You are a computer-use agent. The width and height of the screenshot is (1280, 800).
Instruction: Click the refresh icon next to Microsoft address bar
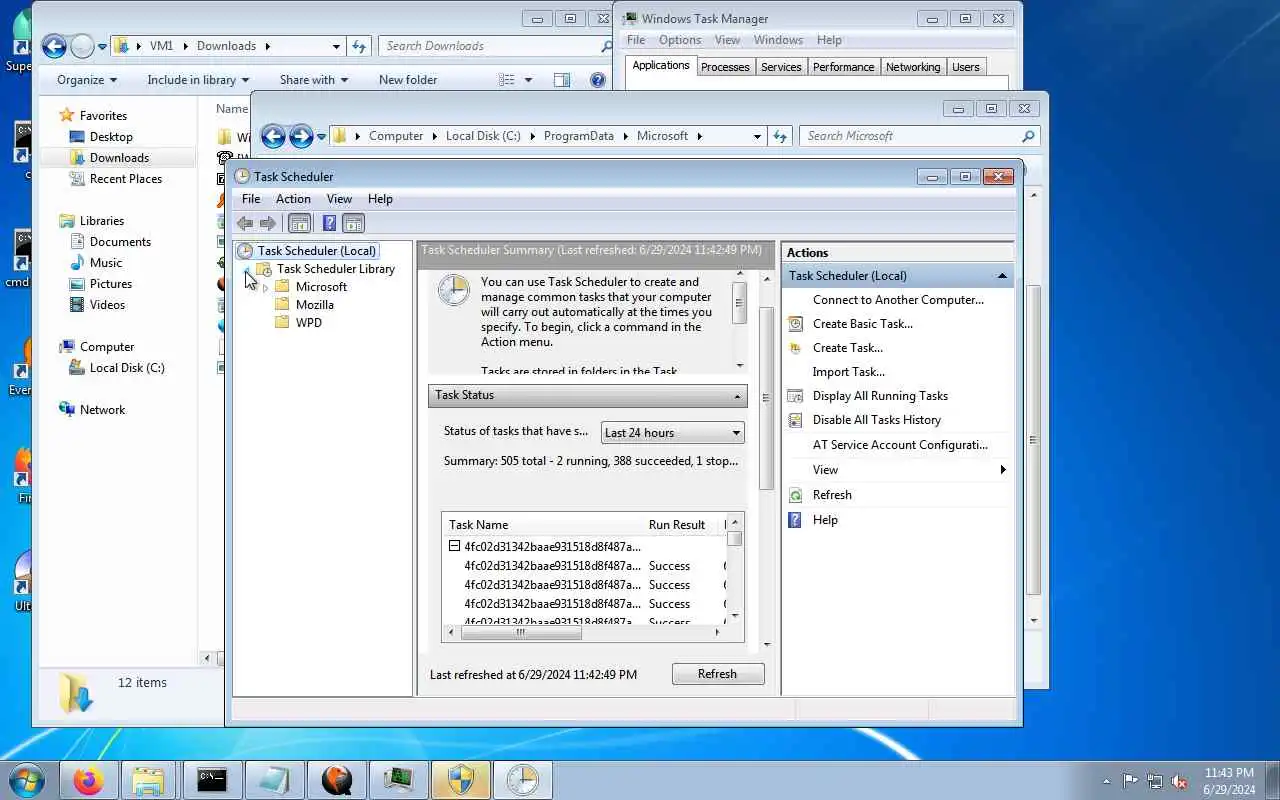pyautogui.click(x=780, y=136)
